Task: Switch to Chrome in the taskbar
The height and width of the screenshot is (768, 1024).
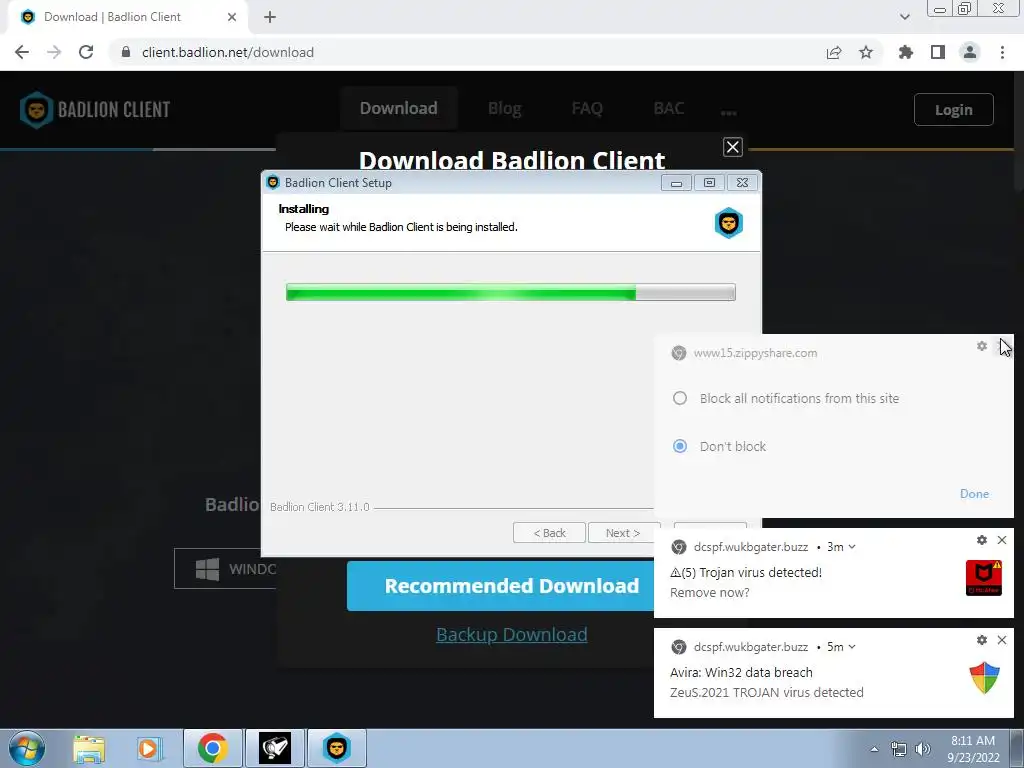Action: point(212,748)
